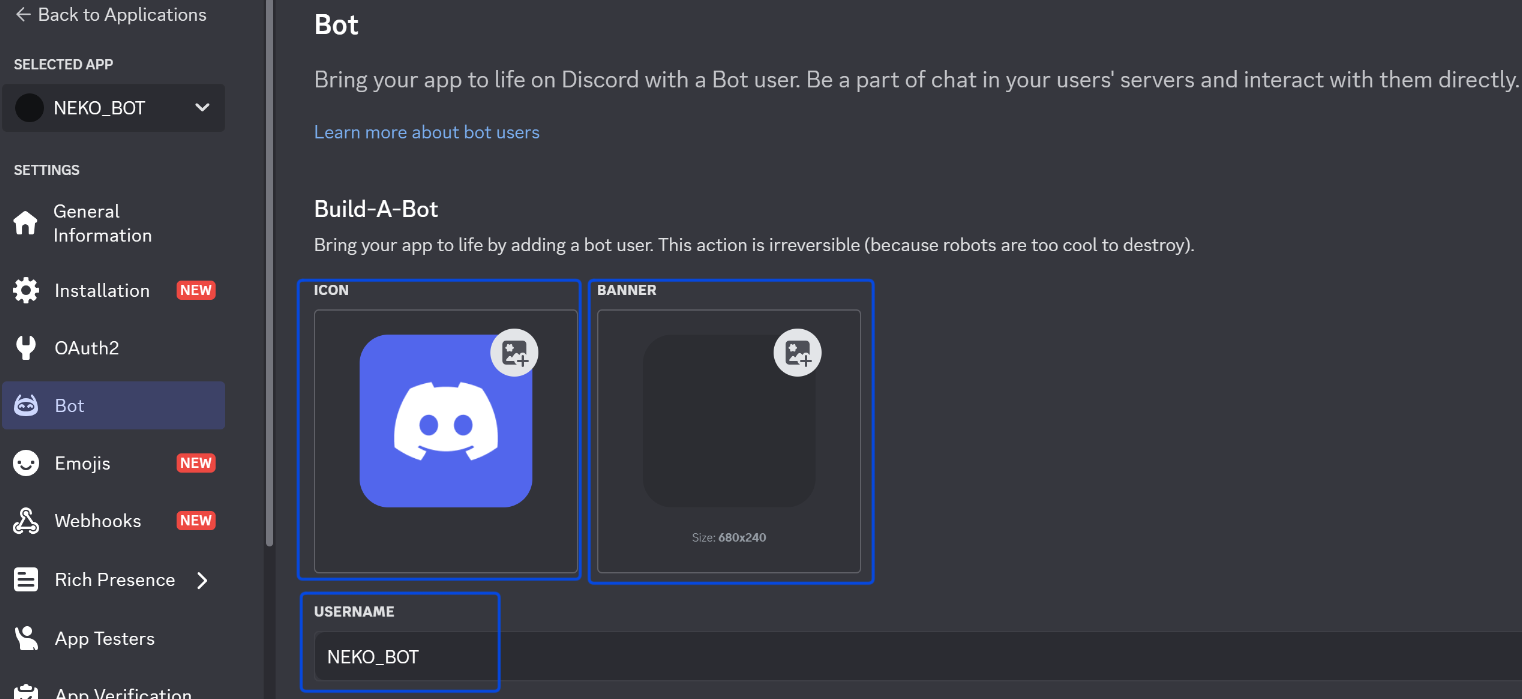Open the Emojis settings tab
Screen dimensions: 1522x699
tap(82, 463)
